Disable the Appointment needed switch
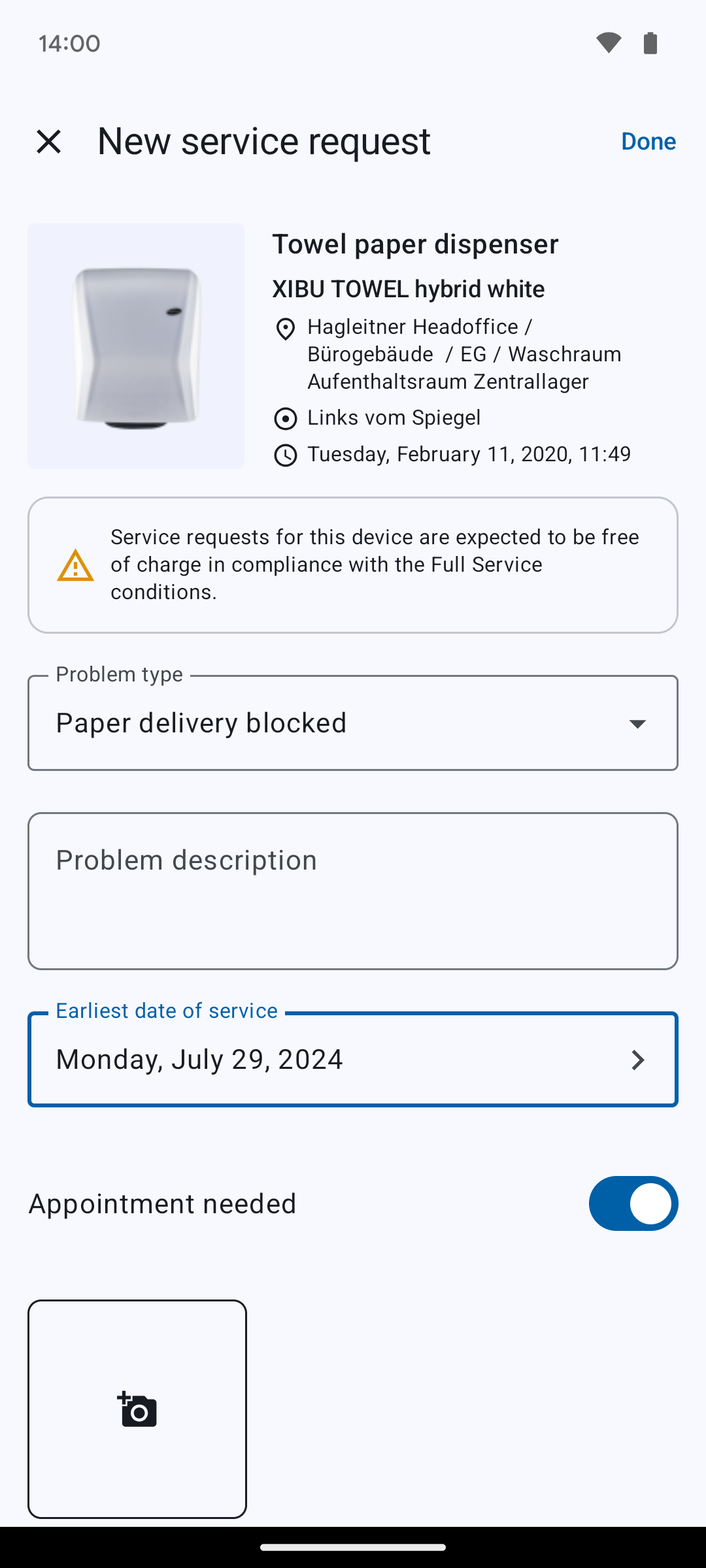Screen dimensions: 706x1568 [633, 1203]
